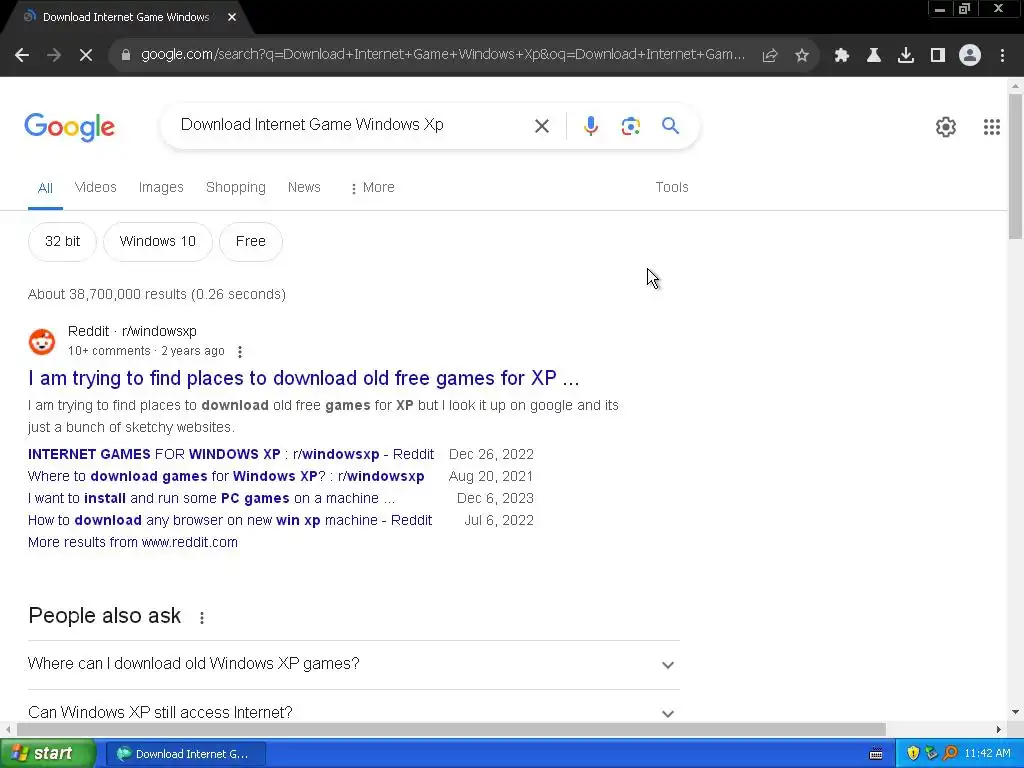This screenshot has height=768, width=1024.
Task: Click the horizontal scroll right arrow
Action: point(999,729)
